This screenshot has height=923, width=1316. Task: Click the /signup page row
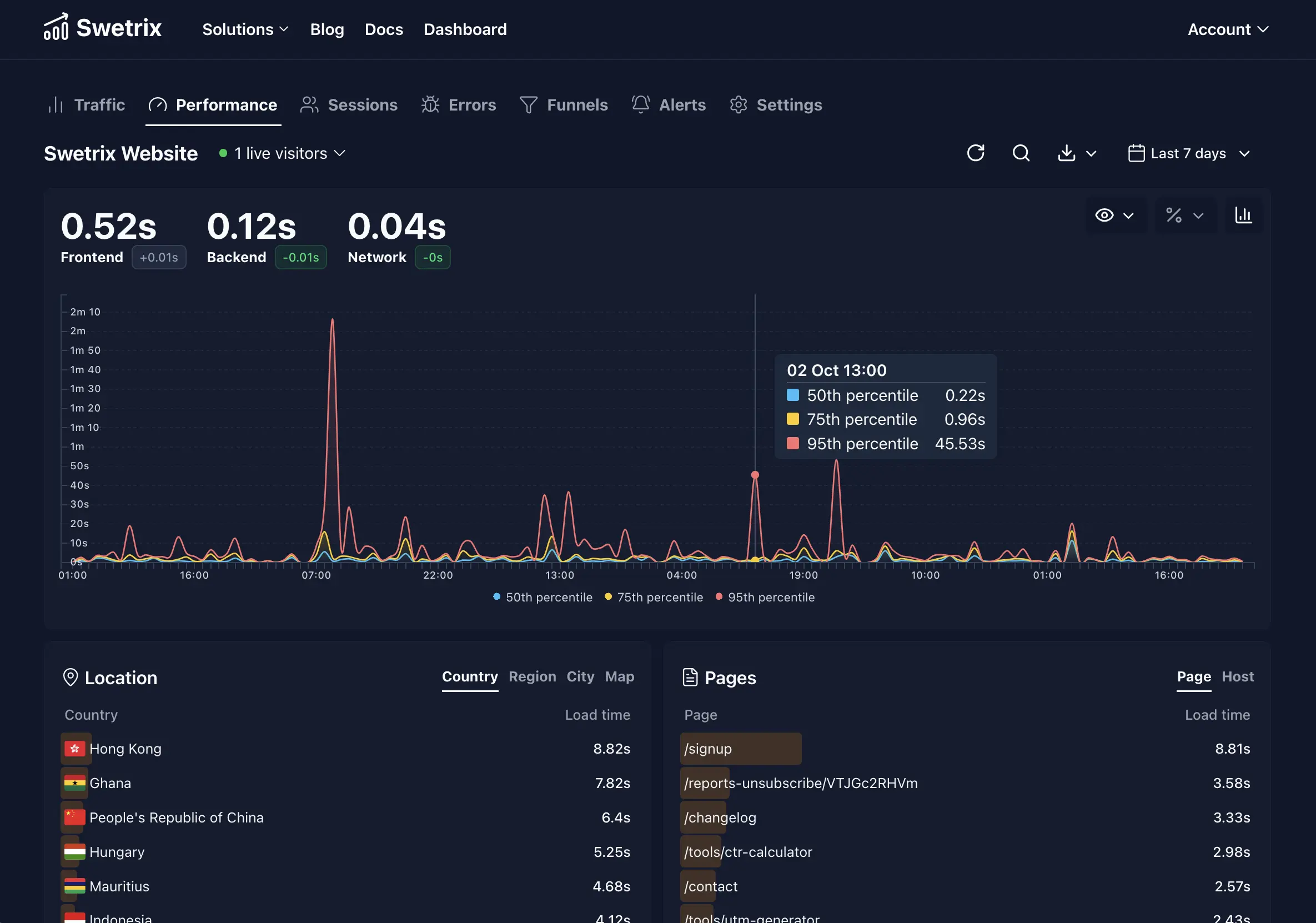click(741, 749)
